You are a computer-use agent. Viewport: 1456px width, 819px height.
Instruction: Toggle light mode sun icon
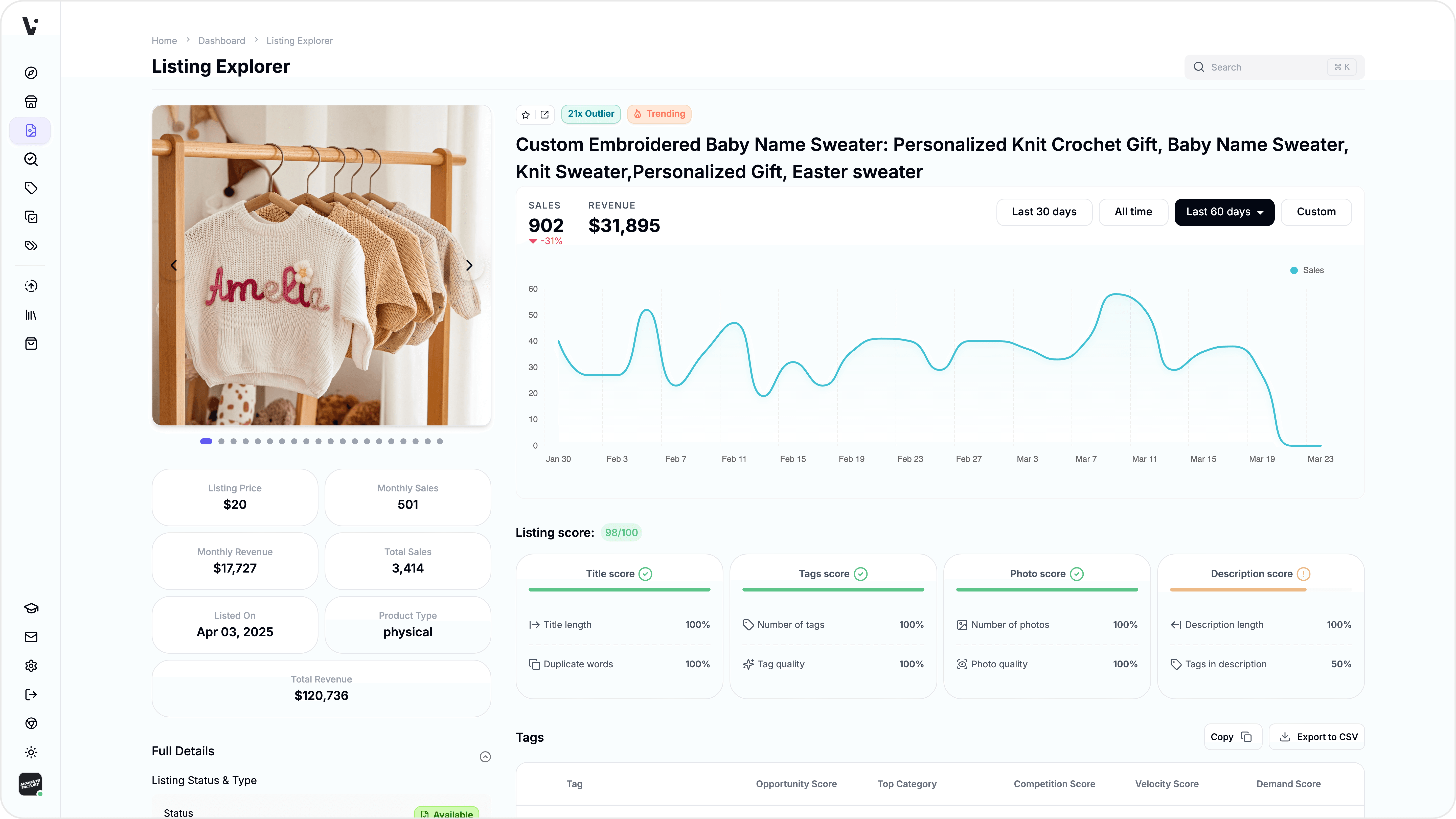point(31,752)
